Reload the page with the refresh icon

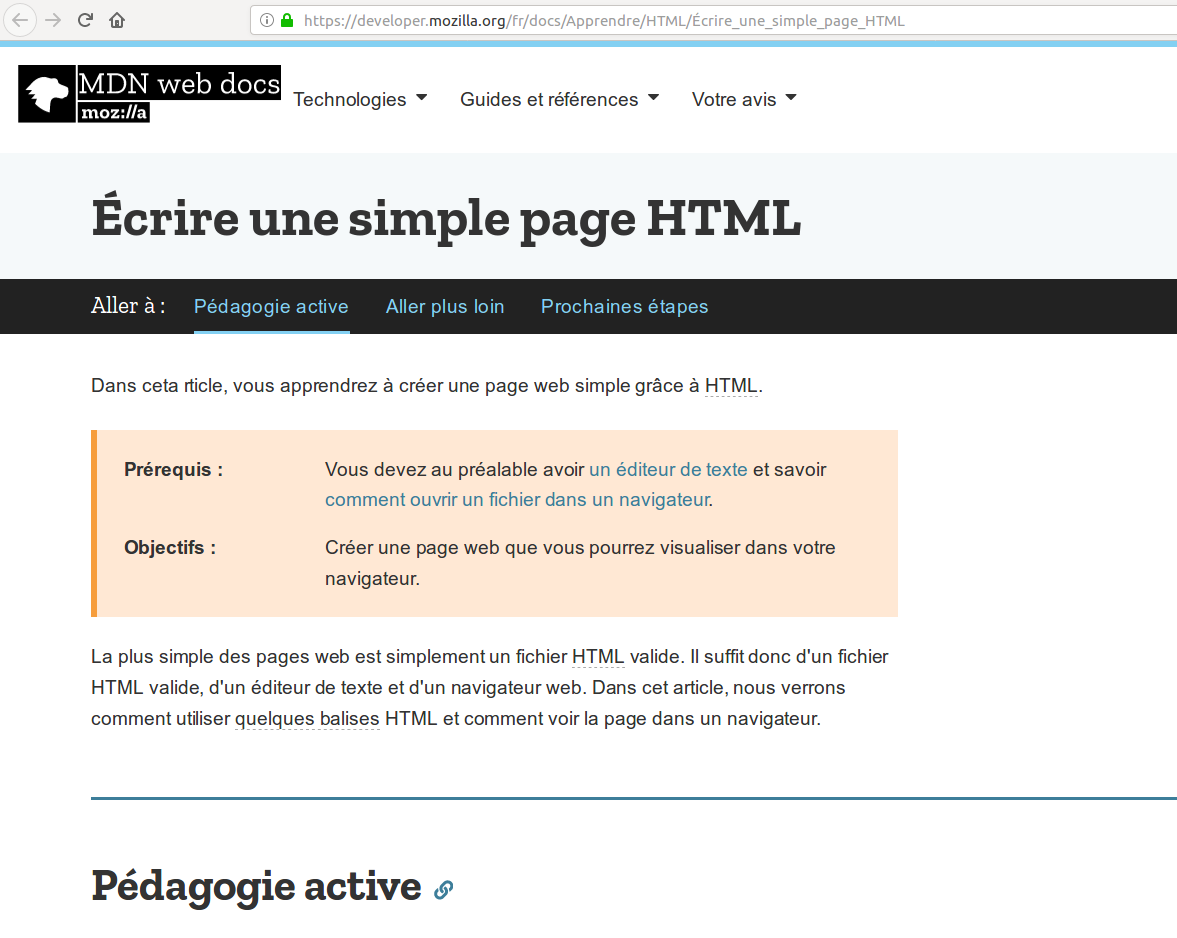tap(86, 20)
